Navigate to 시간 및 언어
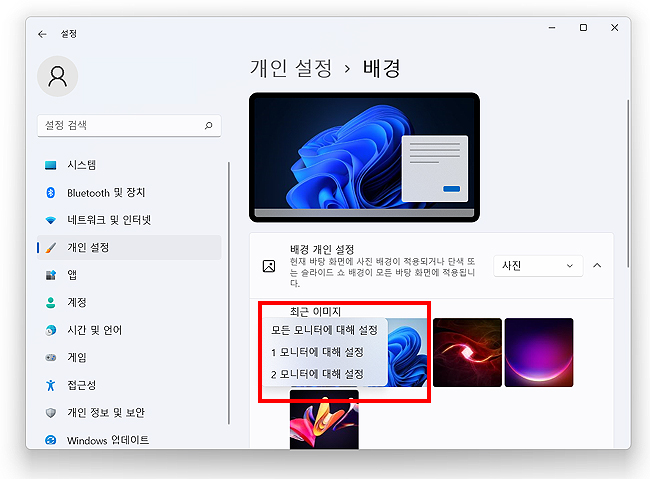This screenshot has width=650, height=479. click(x=129, y=330)
